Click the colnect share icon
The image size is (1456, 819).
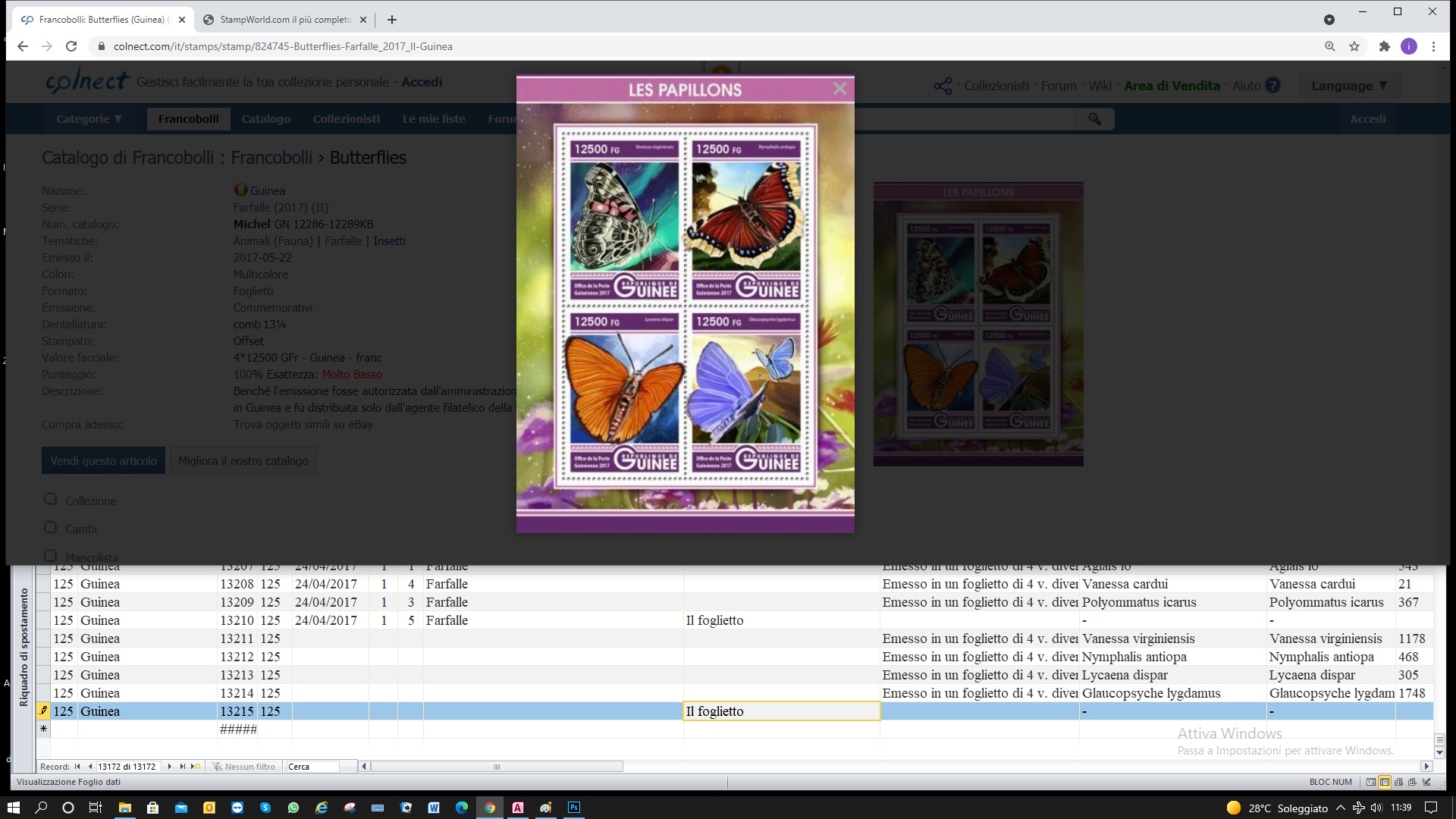pos(943,86)
